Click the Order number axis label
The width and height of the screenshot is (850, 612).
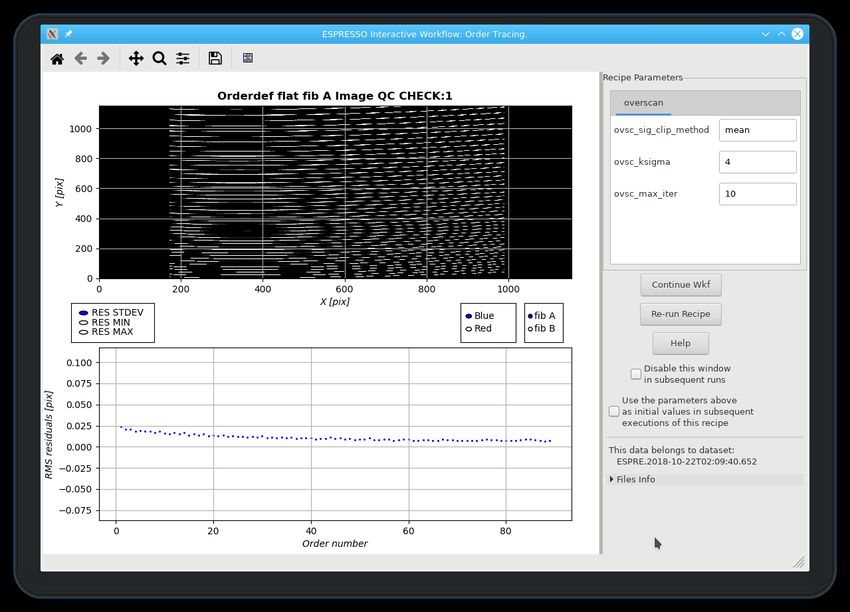pyautogui.click(x=334, y=544)
